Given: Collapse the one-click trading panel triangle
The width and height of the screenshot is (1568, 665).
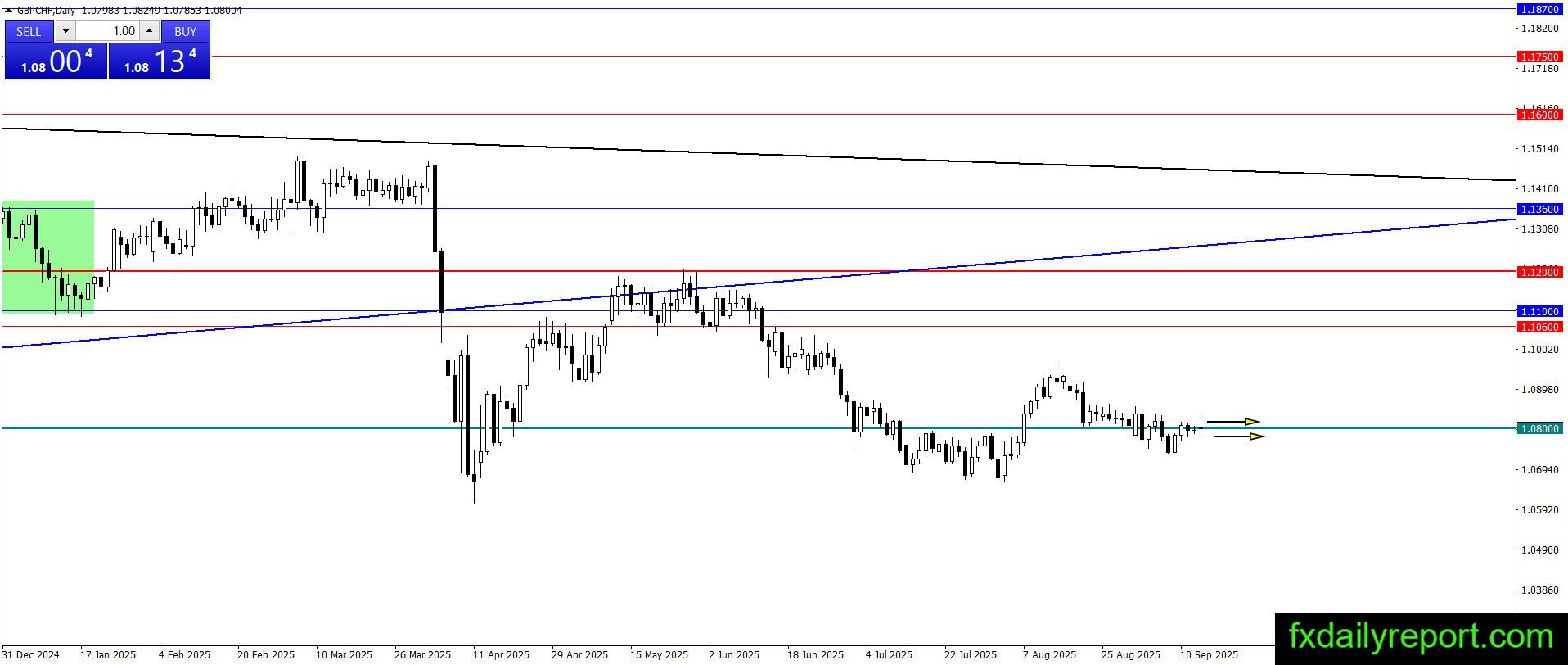Looking at the screenshot, I should (8, 11).
